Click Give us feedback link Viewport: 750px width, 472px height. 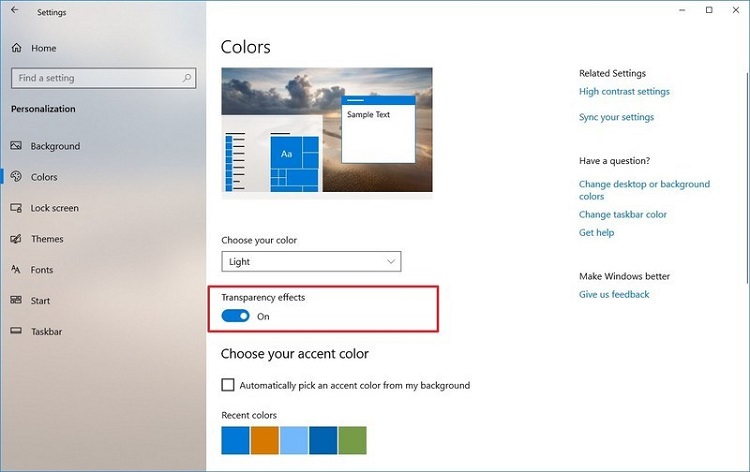pos(614,295)
